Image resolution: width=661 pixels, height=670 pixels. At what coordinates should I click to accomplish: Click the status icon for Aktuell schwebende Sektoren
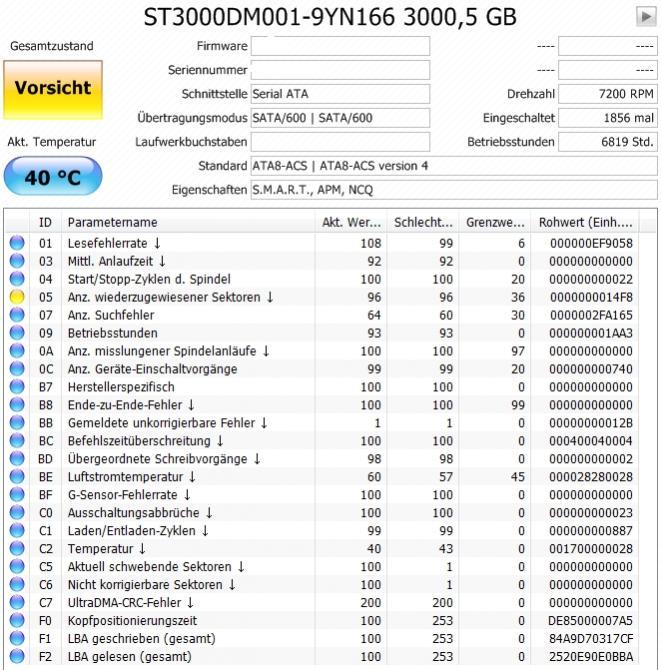[17, 566]
